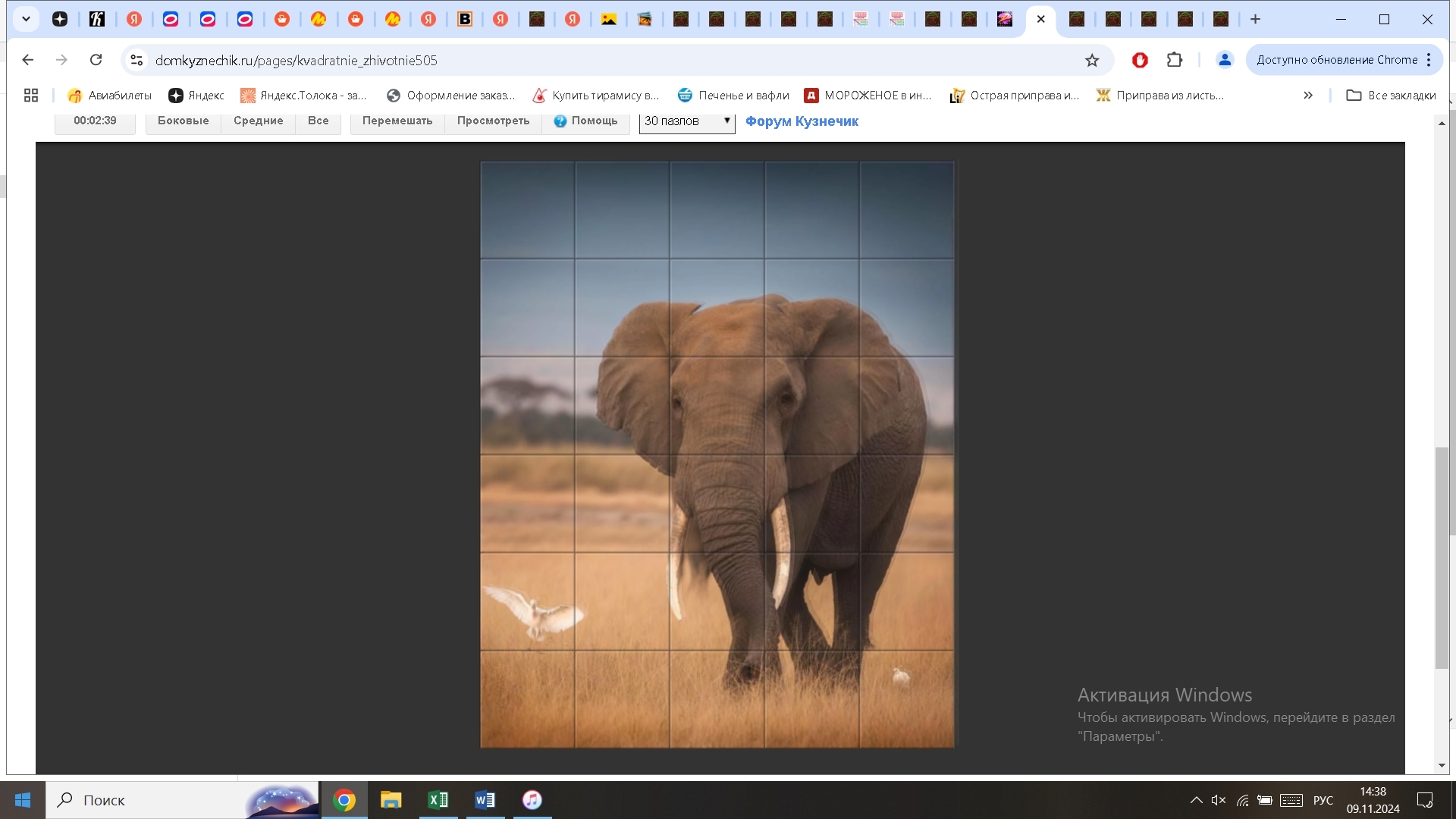
Task: Show Боковые edge pieces
Action: 184,121
